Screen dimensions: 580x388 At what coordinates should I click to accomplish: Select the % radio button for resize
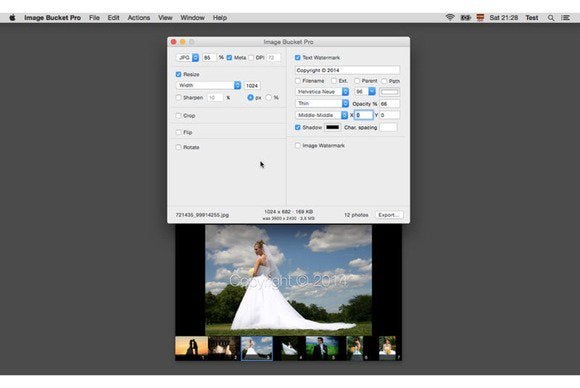pos(269,98)
